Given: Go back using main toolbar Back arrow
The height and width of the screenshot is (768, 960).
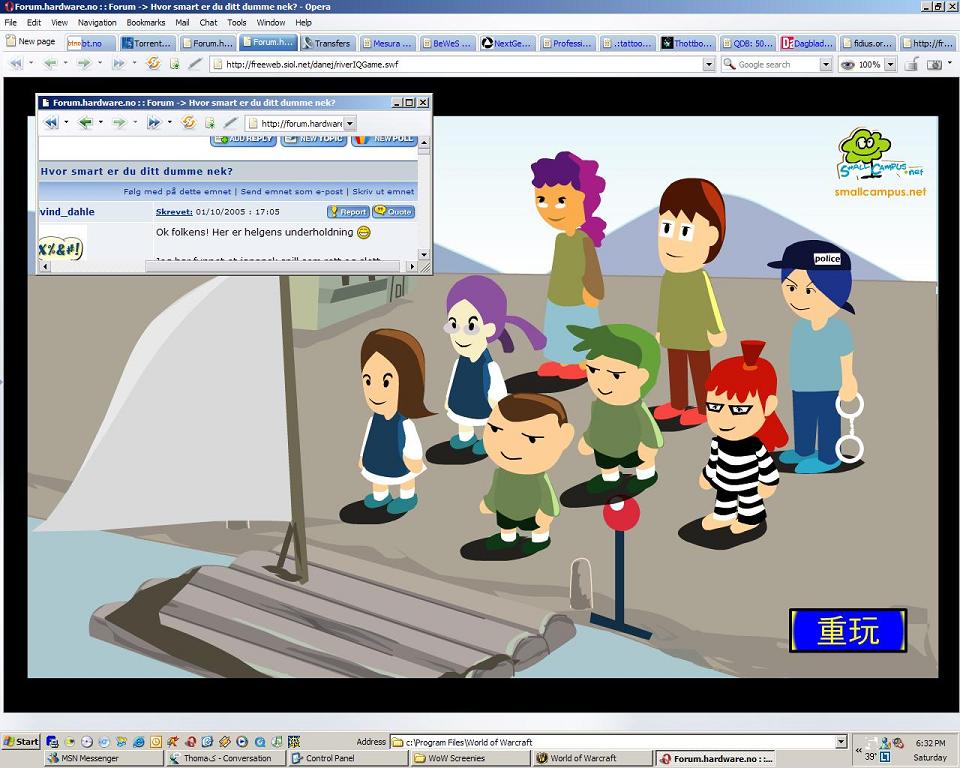Looking at the screenshot, I should (51, 64).
